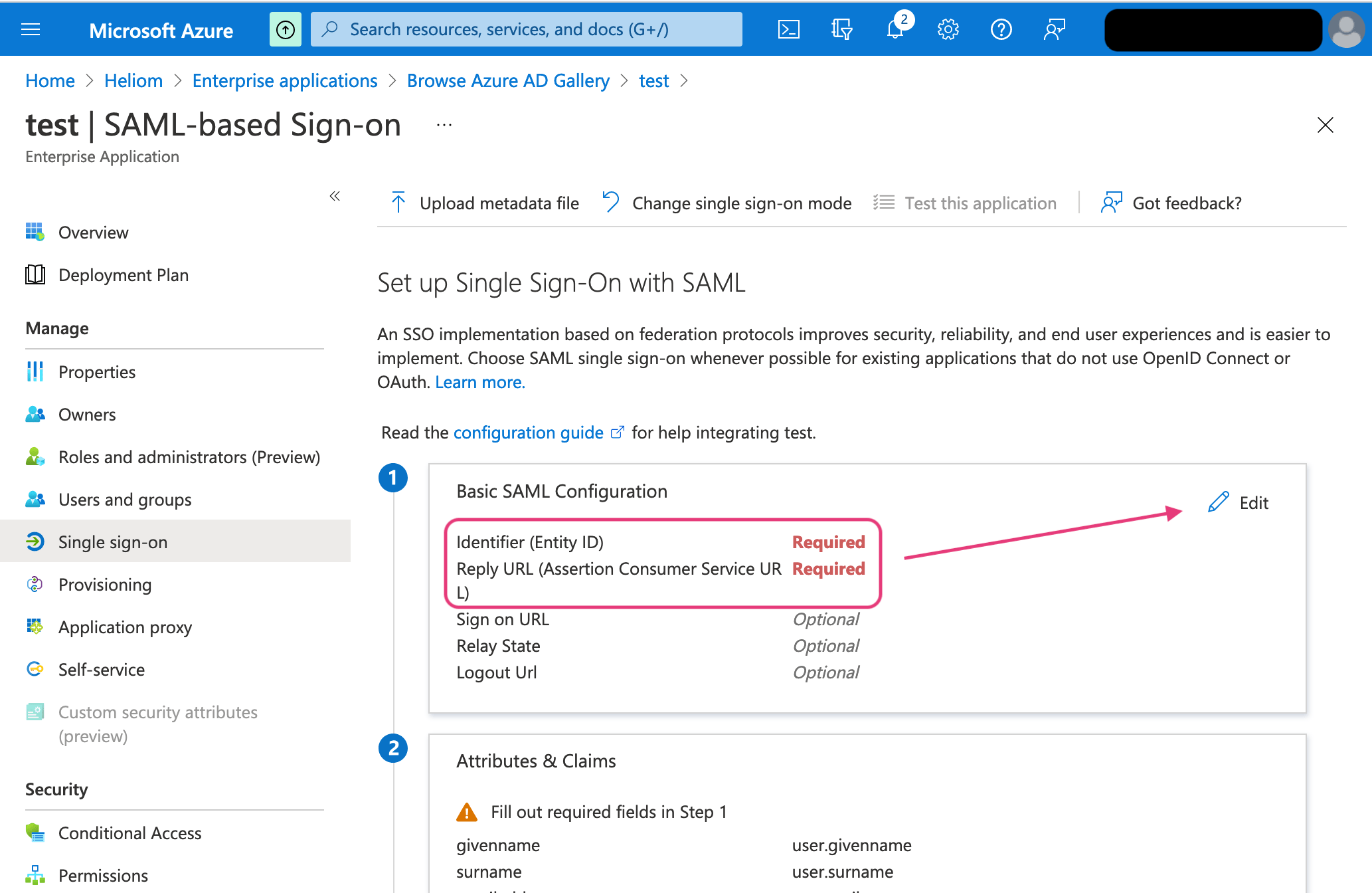Open Azure Cloud Shell icon
The height and width of the screenshot is (893, 1372).
click(788, 29)
